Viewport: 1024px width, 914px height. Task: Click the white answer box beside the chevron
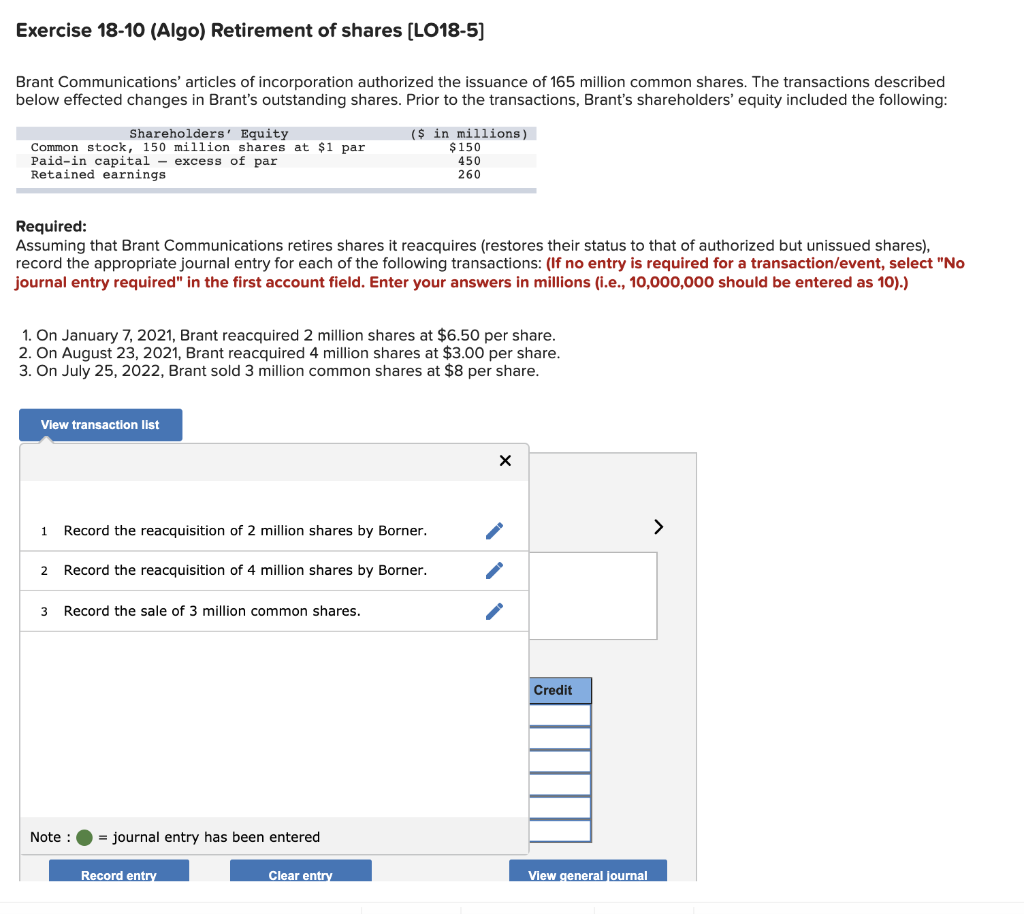point(595,595)
